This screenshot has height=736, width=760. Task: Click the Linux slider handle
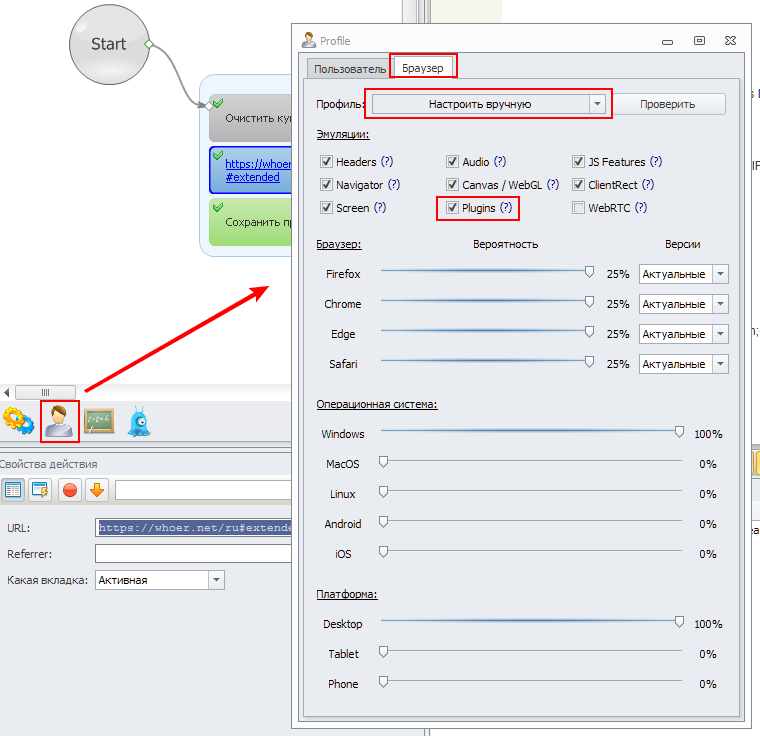[383, 492]
